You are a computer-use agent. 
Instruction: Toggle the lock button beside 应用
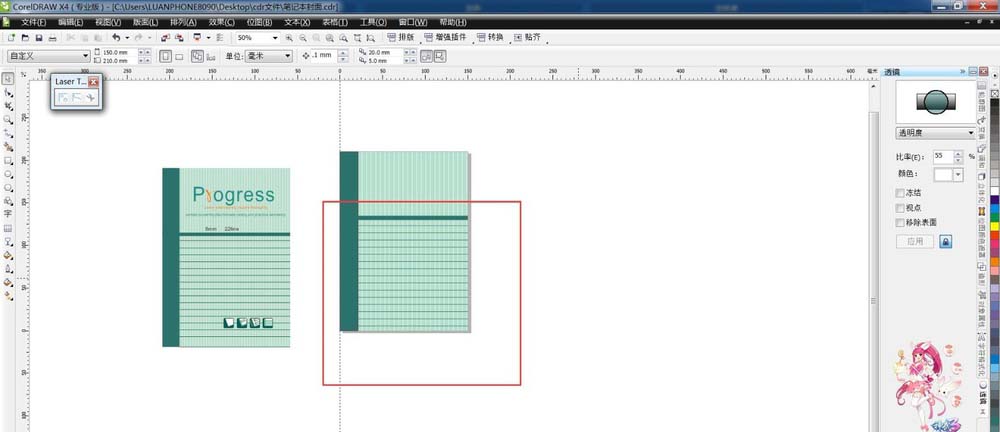945,241
